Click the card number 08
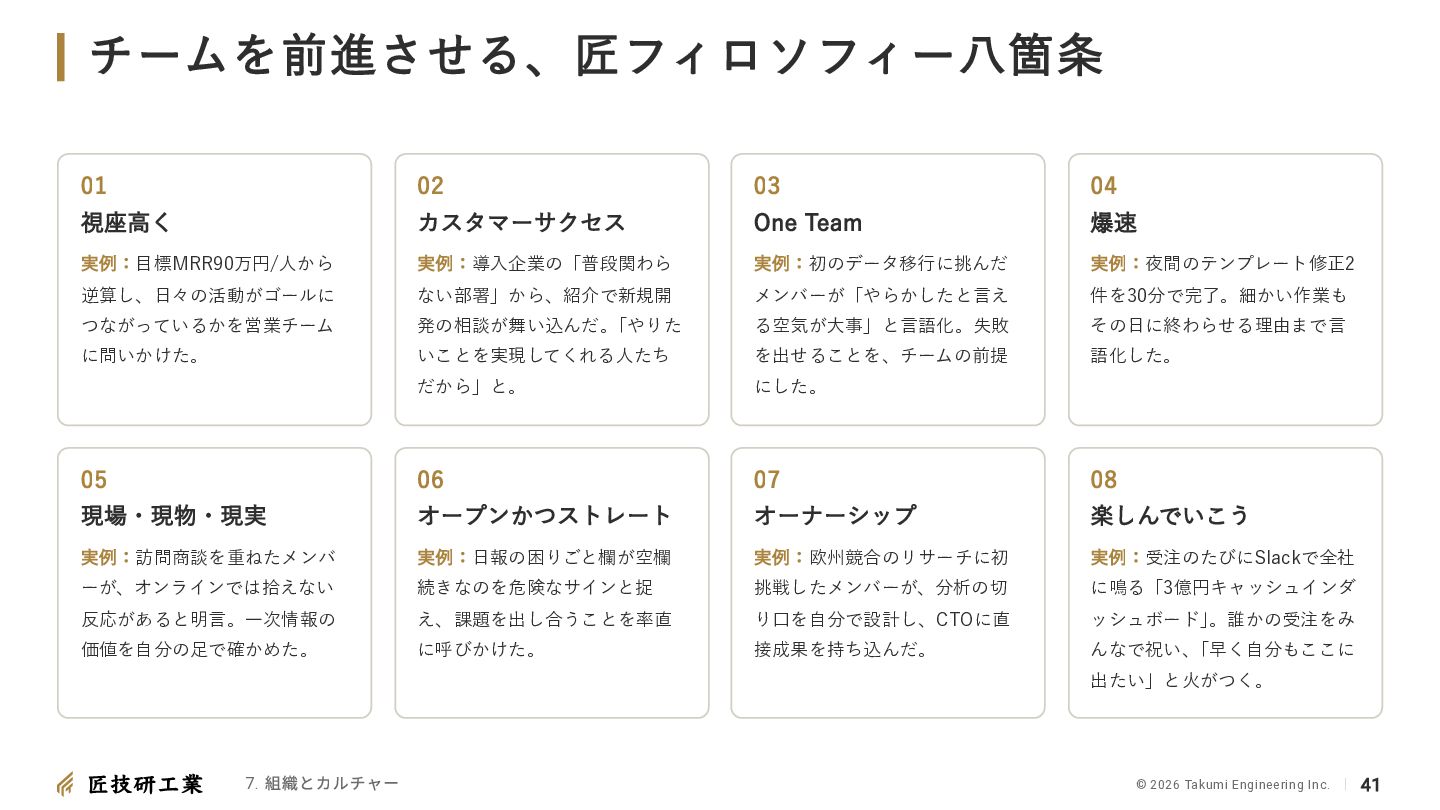 (x=1104, y=480)
